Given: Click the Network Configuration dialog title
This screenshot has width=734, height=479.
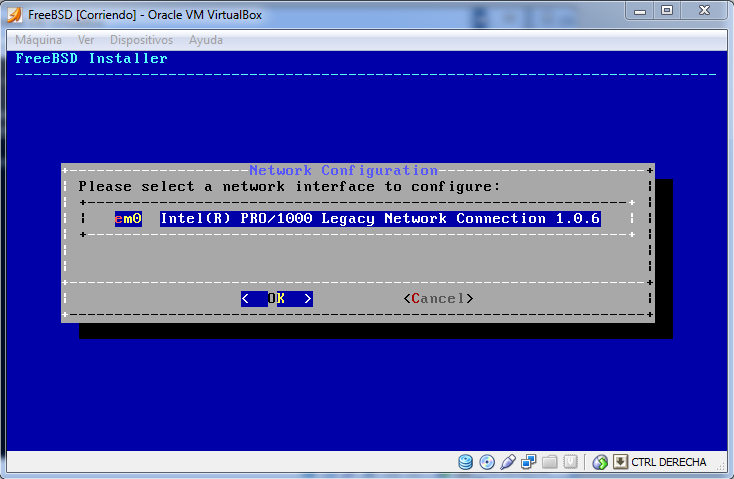Looking at the screenshot, I should [344, 170].
